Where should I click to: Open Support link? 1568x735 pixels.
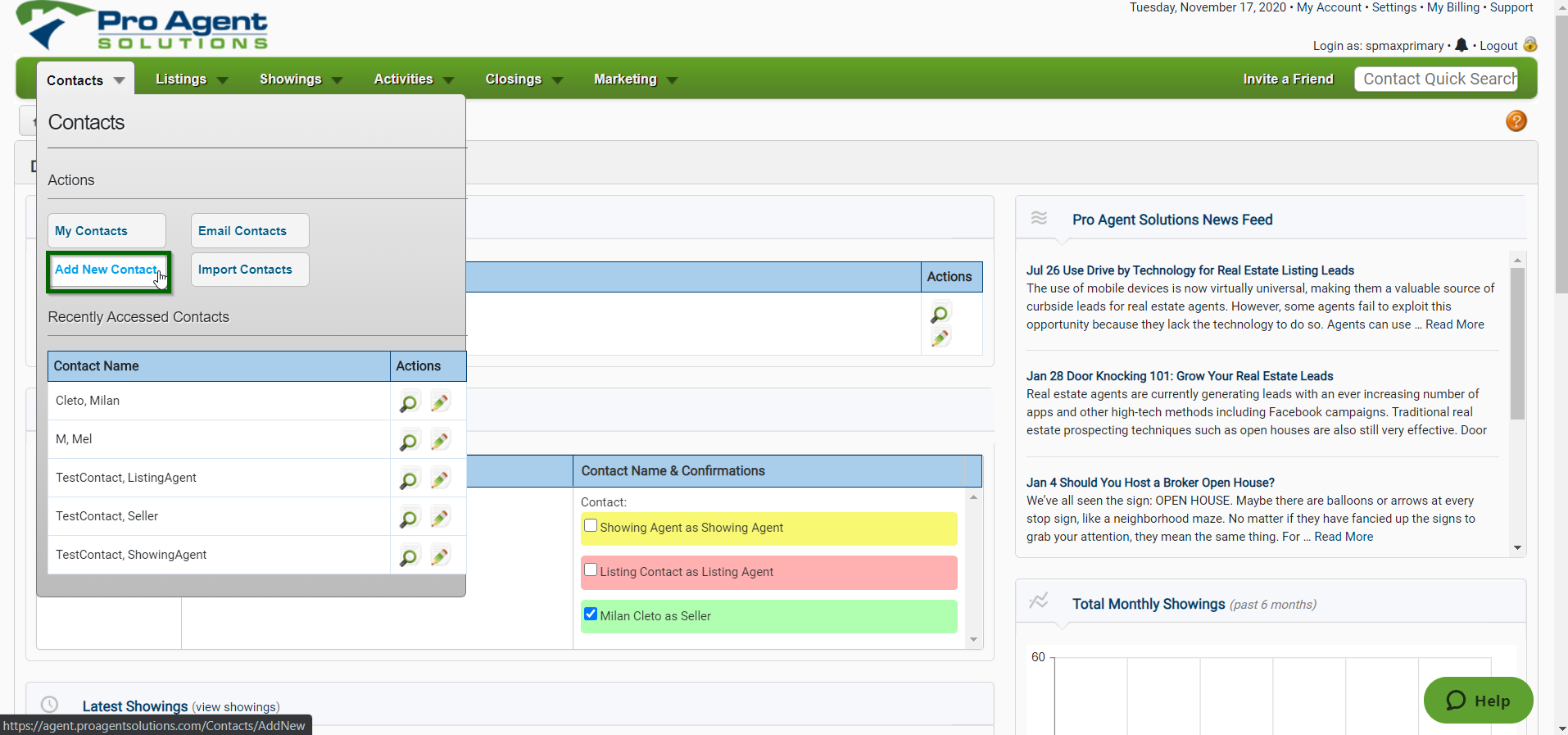point(1511,7)
